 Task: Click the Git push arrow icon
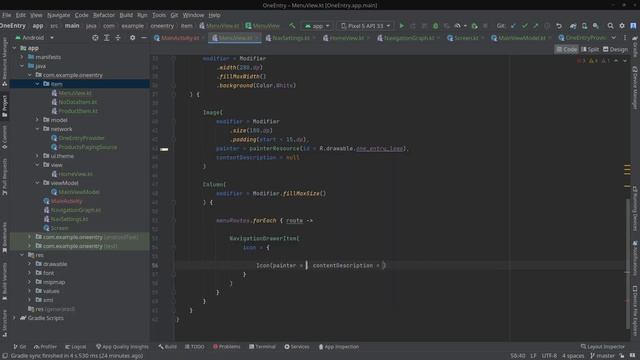536,26
